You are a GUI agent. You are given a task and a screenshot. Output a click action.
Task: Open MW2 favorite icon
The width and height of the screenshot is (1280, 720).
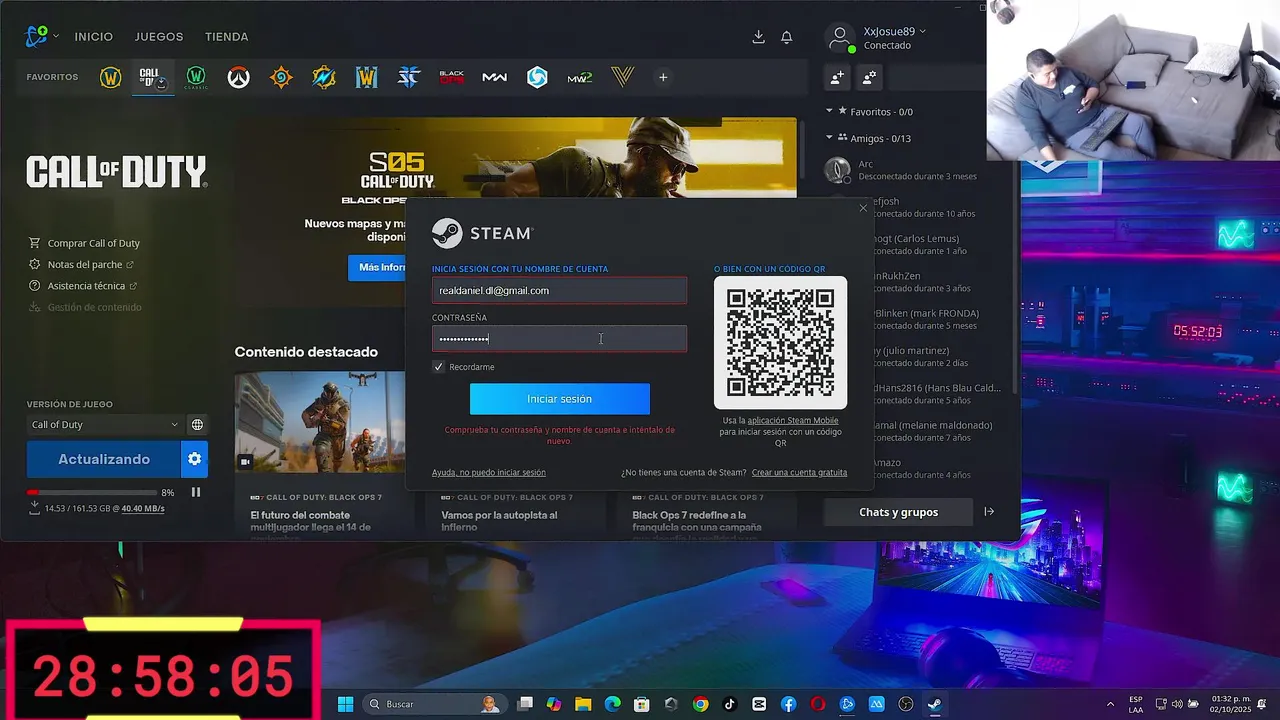580,77
